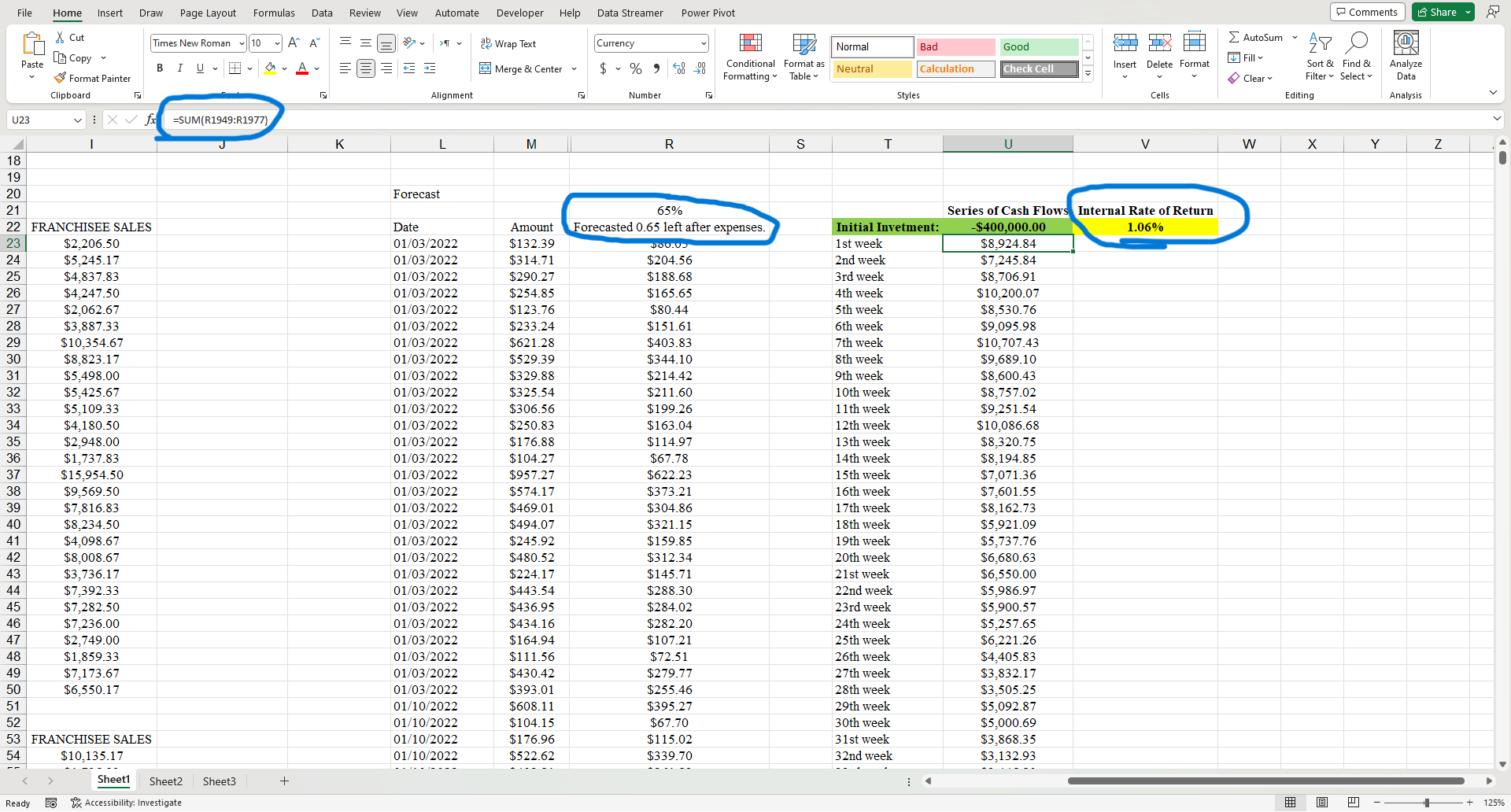
Task: Click the Format Painter icon
Action: pyautogui.click(x=60, y=78)
